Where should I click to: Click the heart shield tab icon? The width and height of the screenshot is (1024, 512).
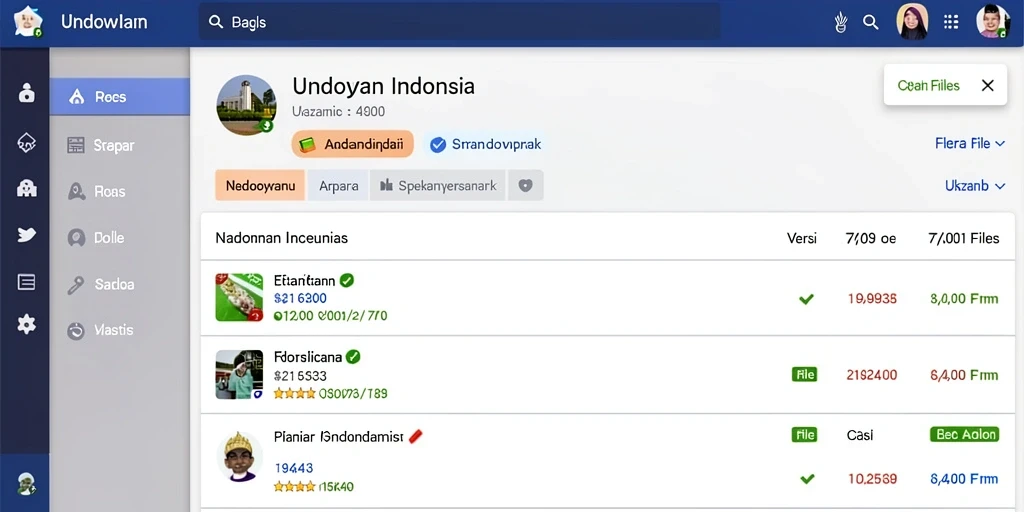pos(526,185)
